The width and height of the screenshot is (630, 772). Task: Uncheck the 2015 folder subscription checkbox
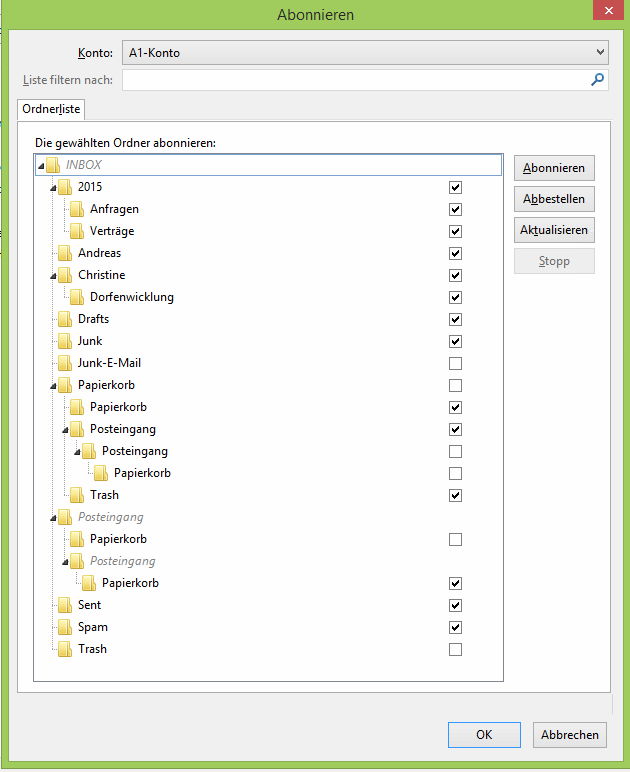(x=455, y=188)
